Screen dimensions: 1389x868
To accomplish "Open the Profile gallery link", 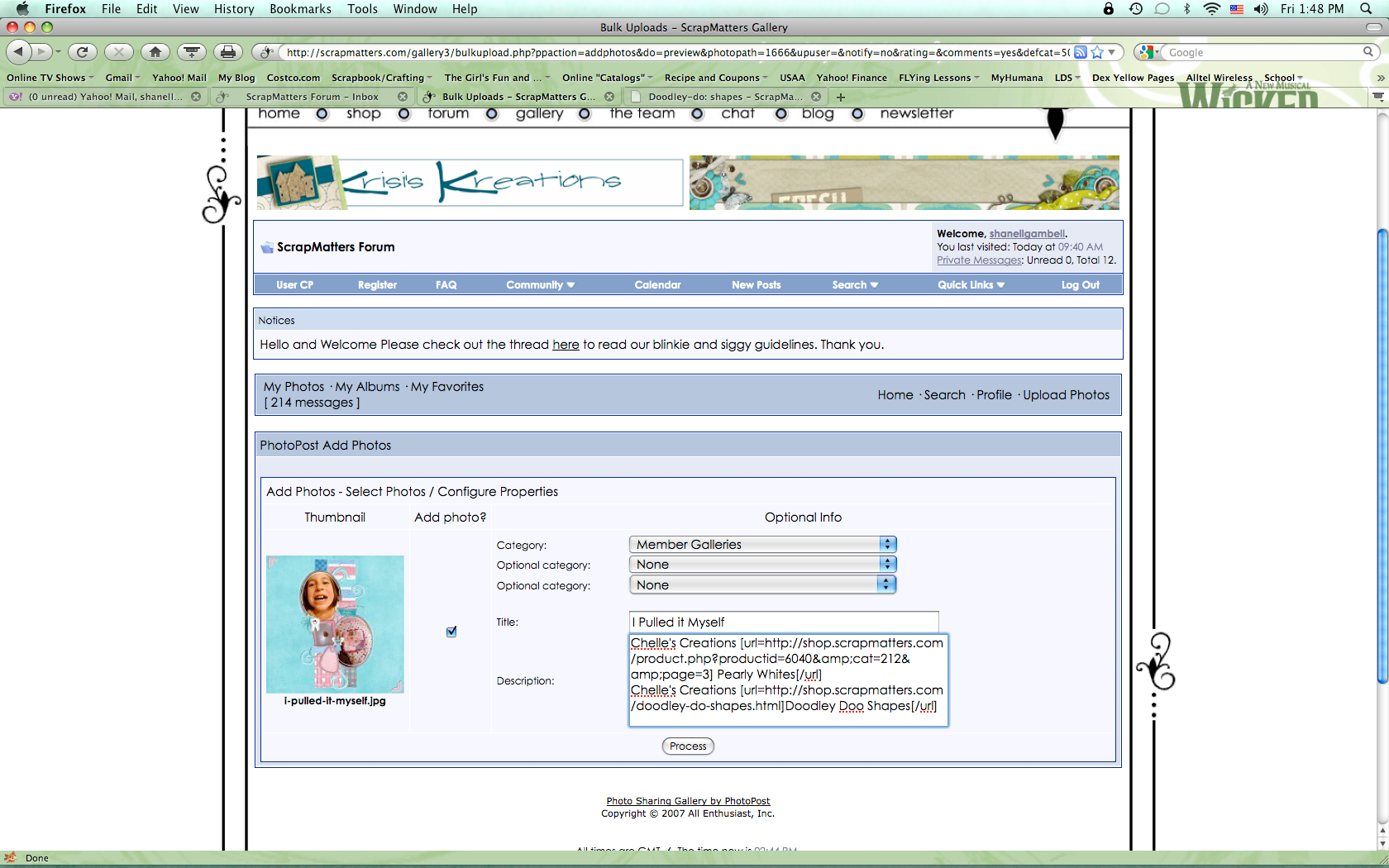I will coord(994,395).
